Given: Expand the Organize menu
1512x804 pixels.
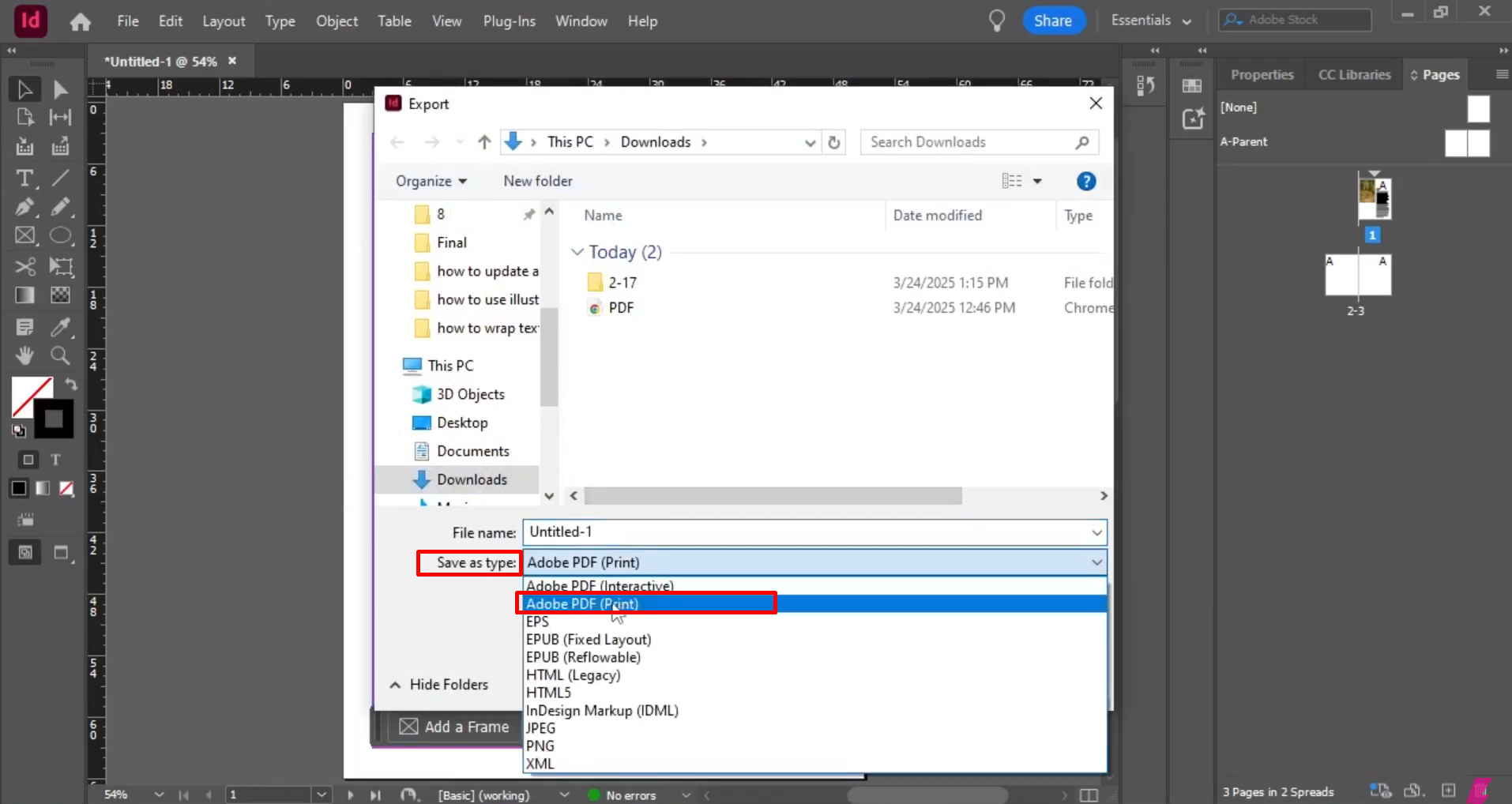Looking at the screenshot, I should point(431,181).
